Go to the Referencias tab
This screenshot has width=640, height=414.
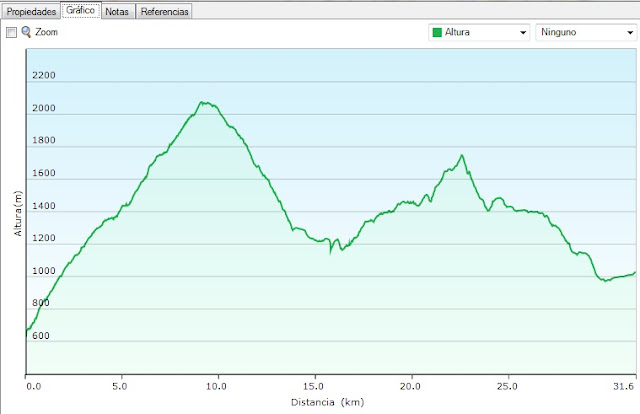164,11
